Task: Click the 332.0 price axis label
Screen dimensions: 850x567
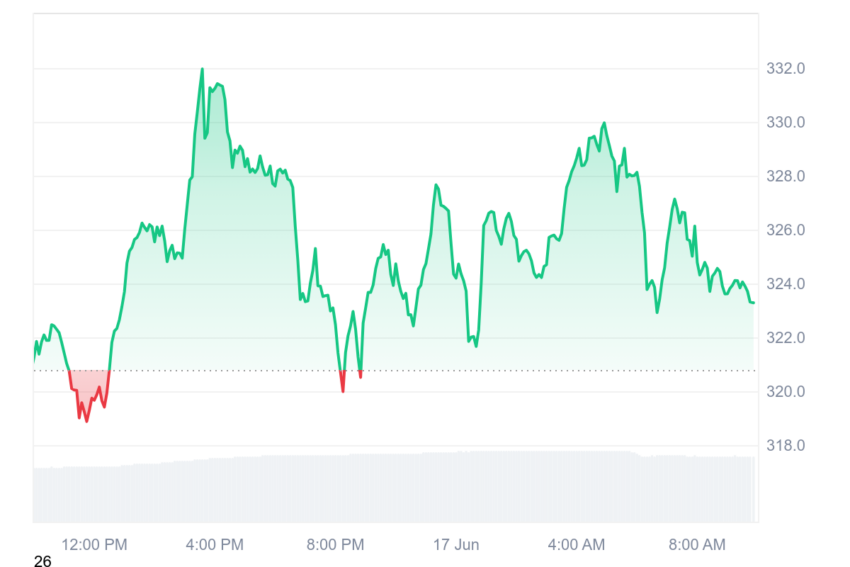Action: (785, 68)
